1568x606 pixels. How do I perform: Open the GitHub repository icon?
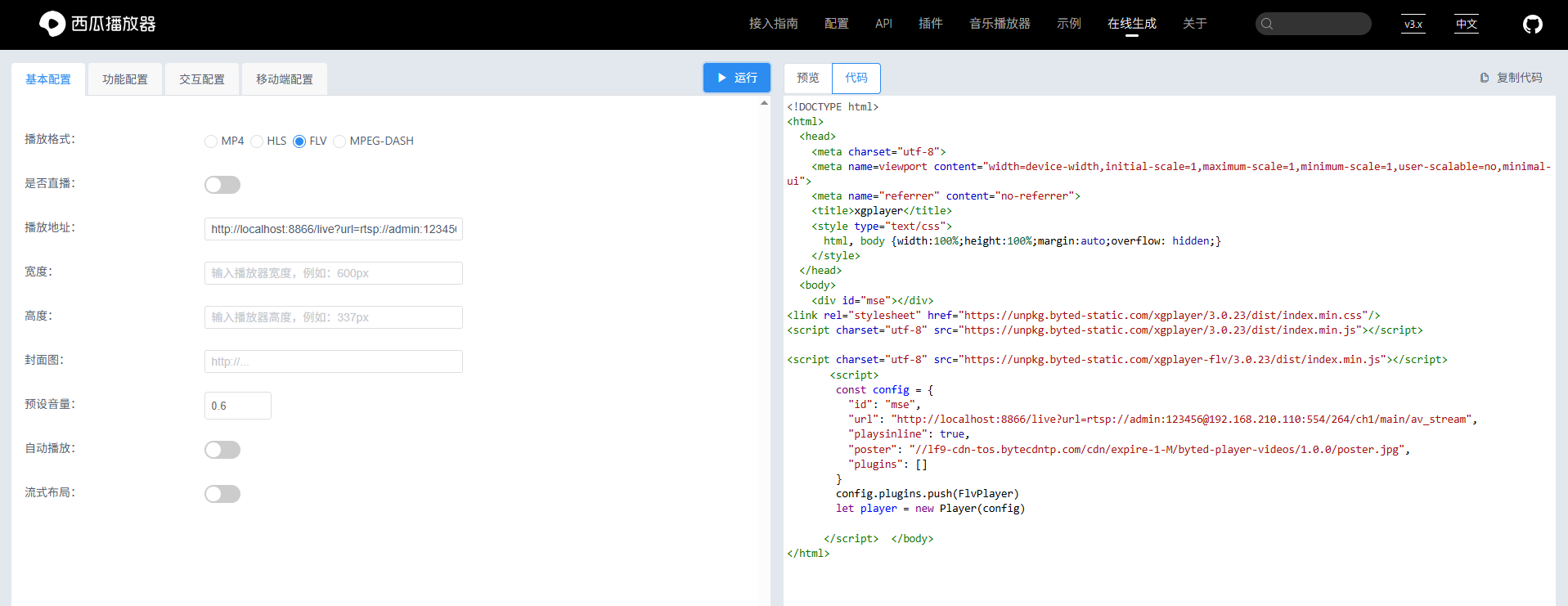coord(1532,25)
